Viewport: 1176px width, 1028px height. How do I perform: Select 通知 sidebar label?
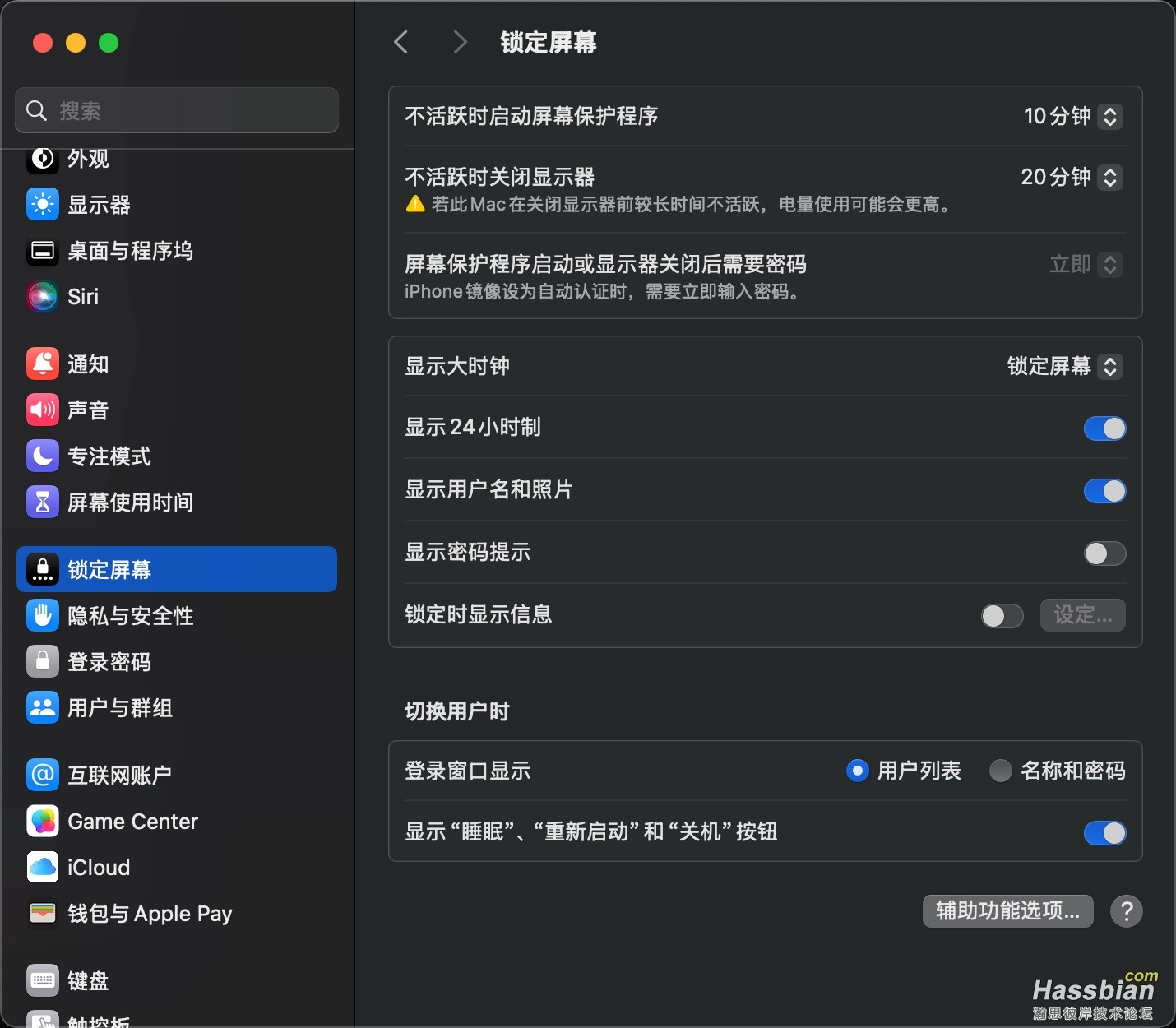(x=88, y=364)
